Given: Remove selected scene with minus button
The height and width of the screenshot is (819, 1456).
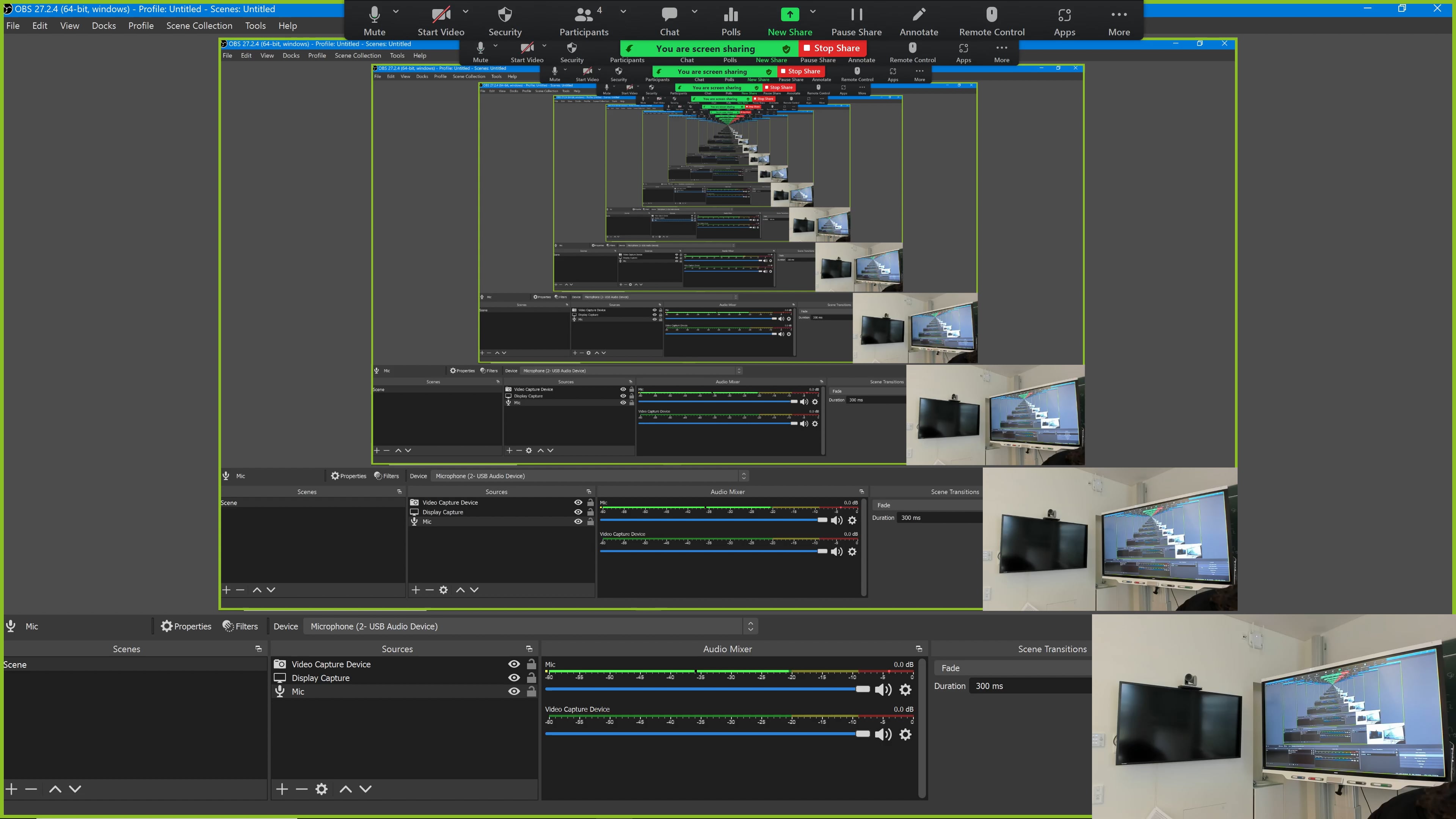Looking at the screenshot, I should (x=31, y=789).
